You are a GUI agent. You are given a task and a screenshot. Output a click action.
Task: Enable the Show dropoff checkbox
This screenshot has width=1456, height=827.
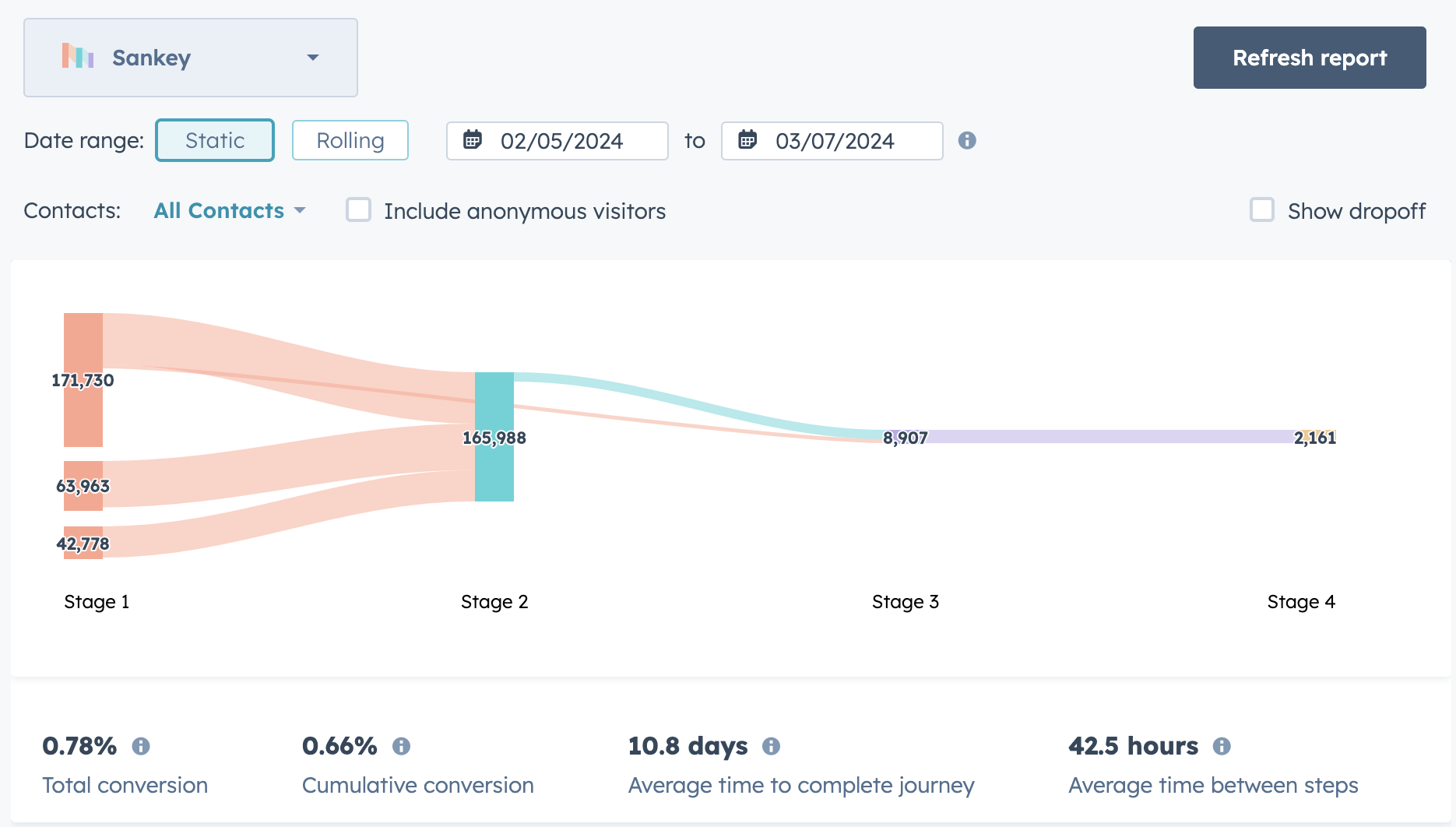coord(1261,210)
